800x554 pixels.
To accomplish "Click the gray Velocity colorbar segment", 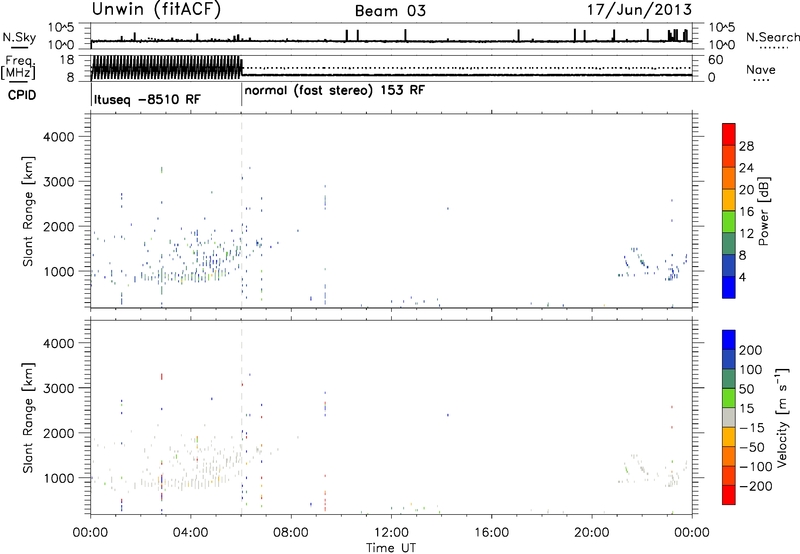I will coord(729,417).
